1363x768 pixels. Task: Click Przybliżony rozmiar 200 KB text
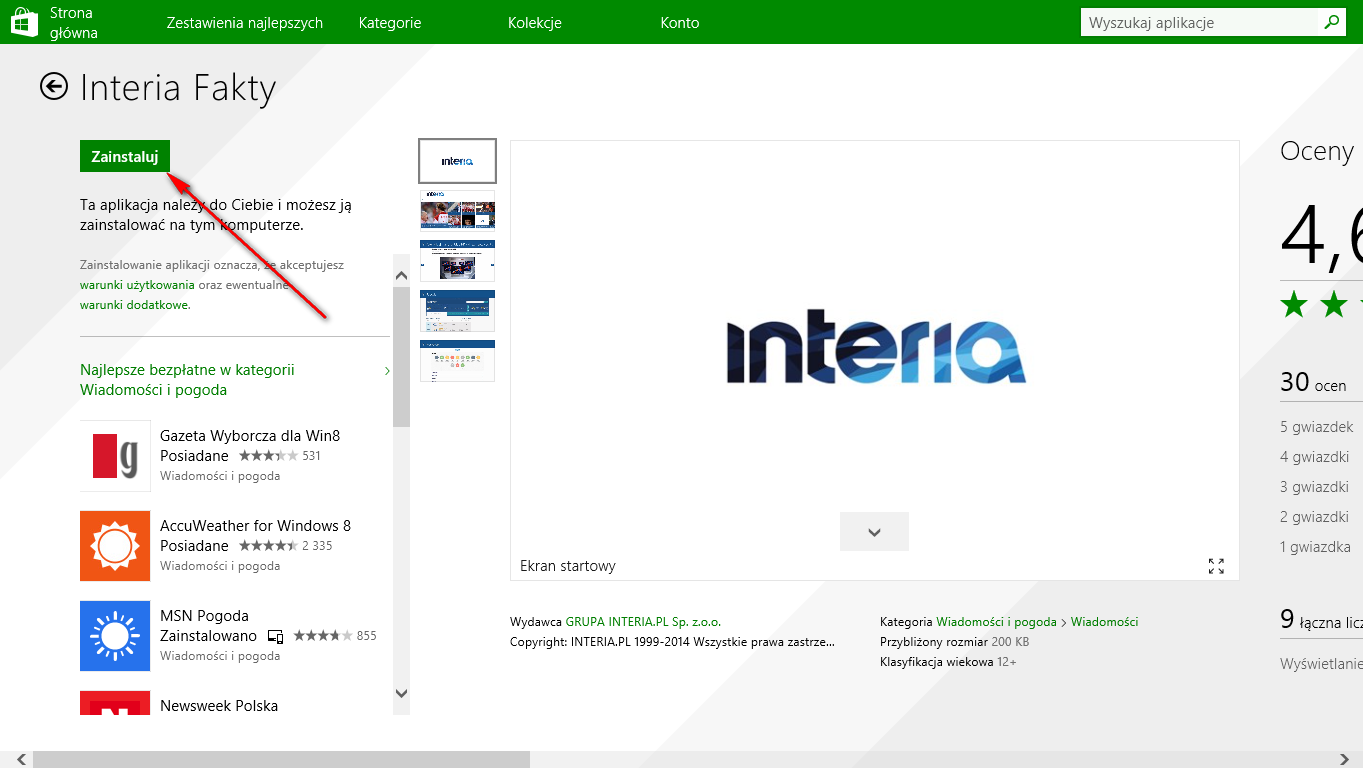tap(954, 642)
